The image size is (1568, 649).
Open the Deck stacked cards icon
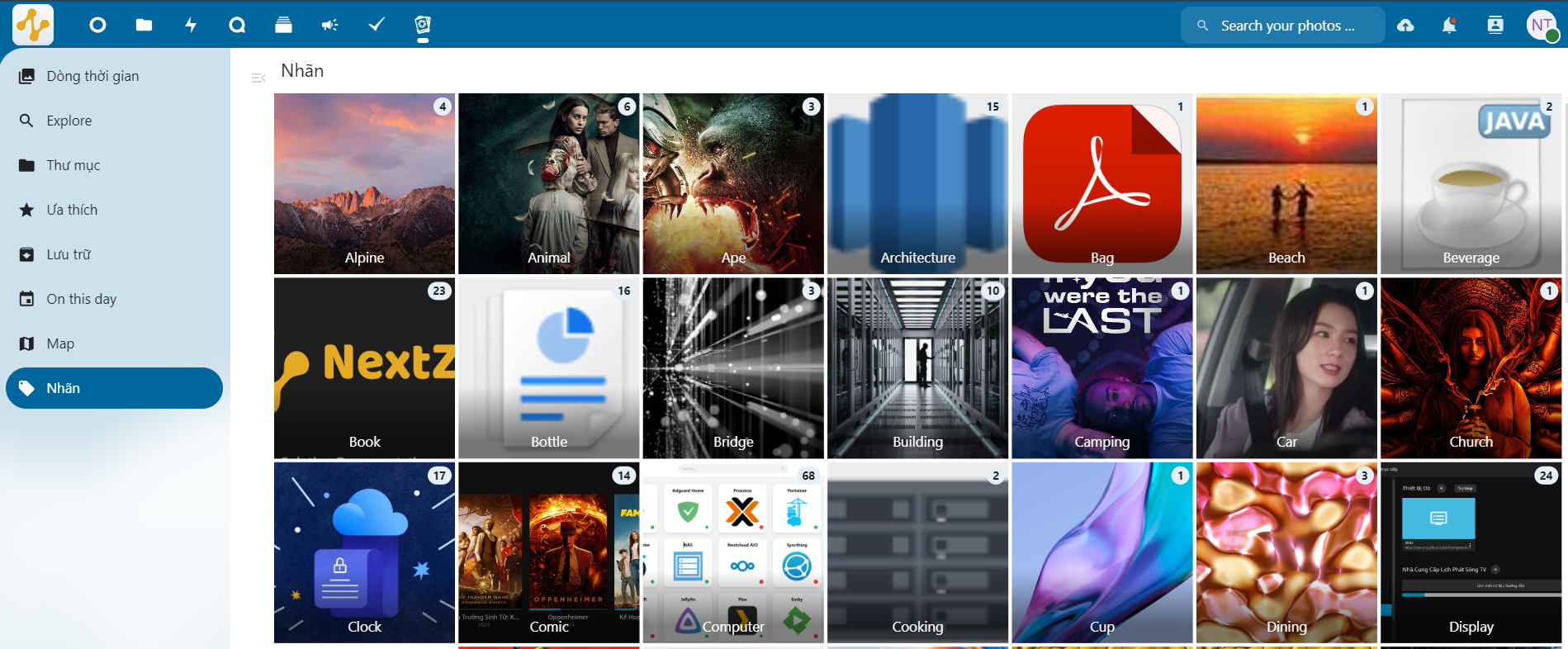283,25
